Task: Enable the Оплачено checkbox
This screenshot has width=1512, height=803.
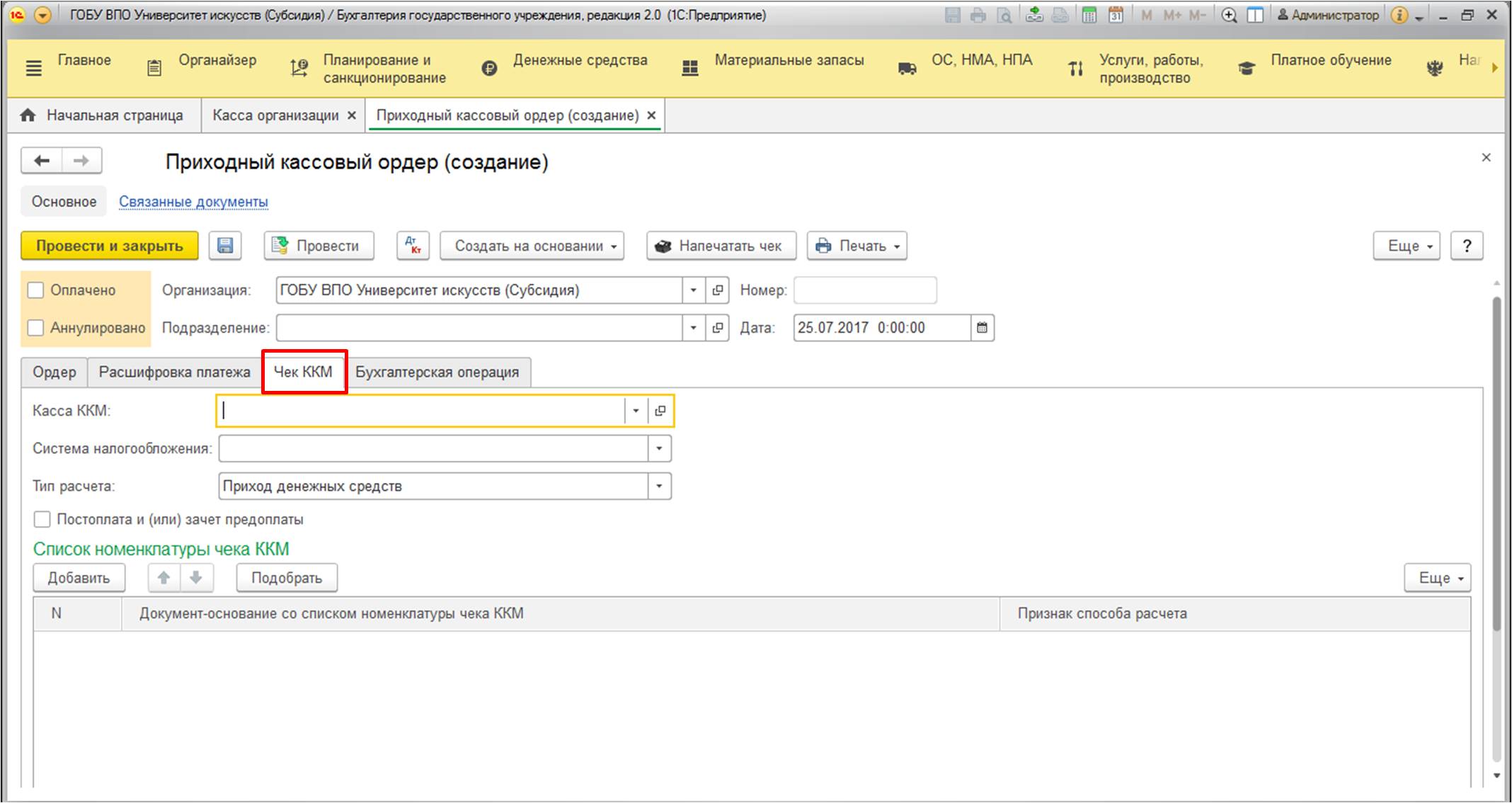Action: (x=36, y=290)
